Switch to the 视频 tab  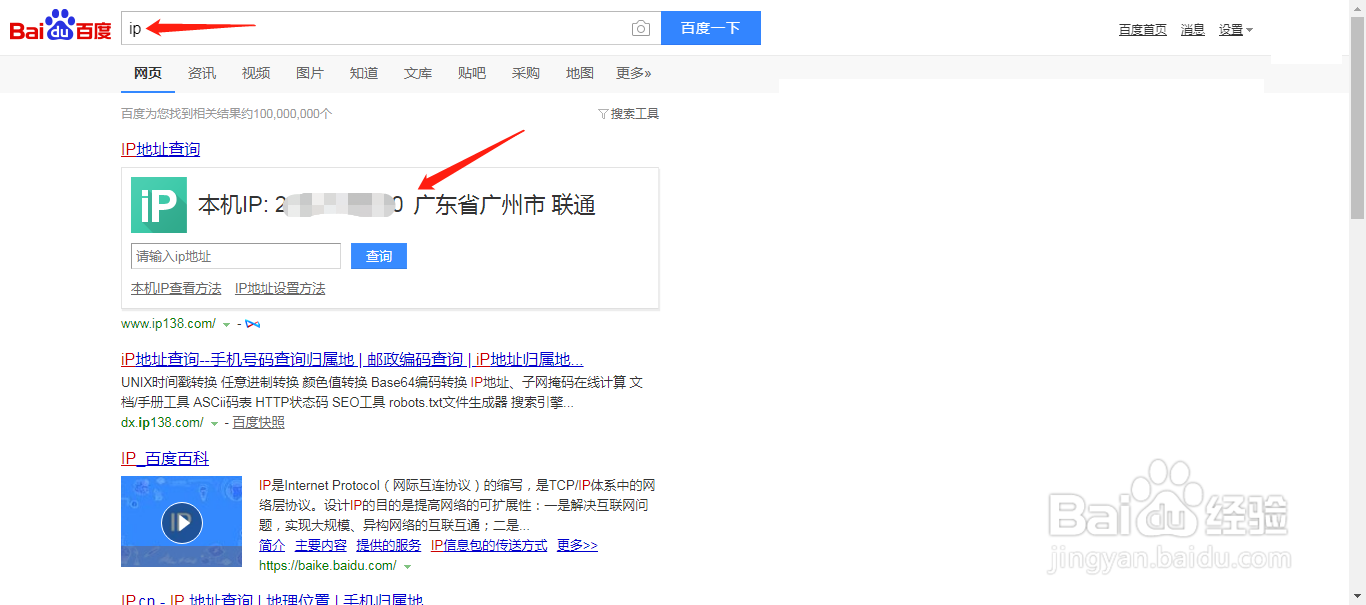[x=256, y=73]
